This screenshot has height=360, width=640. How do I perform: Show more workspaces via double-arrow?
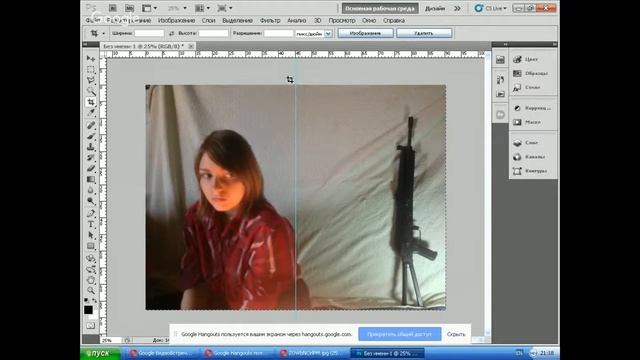click(x=457, y=8)
